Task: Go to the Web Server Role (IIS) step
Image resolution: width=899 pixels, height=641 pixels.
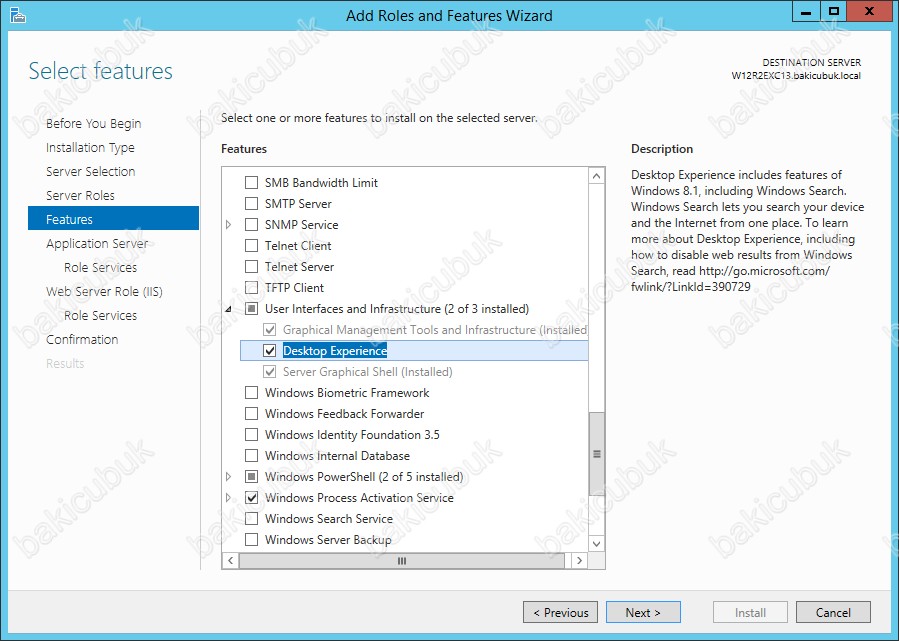Action: [x=104, y=292]
